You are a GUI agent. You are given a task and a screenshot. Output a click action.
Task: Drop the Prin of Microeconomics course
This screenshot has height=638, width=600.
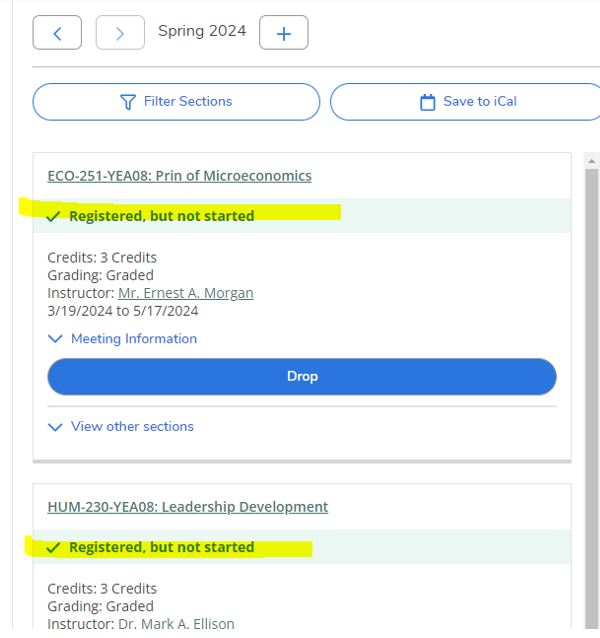[302, 376]
